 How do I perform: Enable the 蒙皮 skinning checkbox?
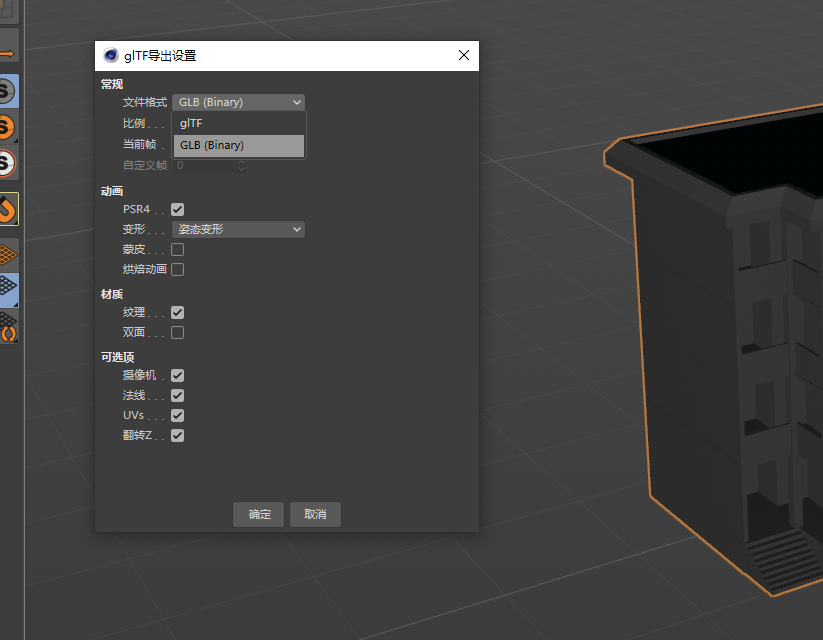pos(178,249)
